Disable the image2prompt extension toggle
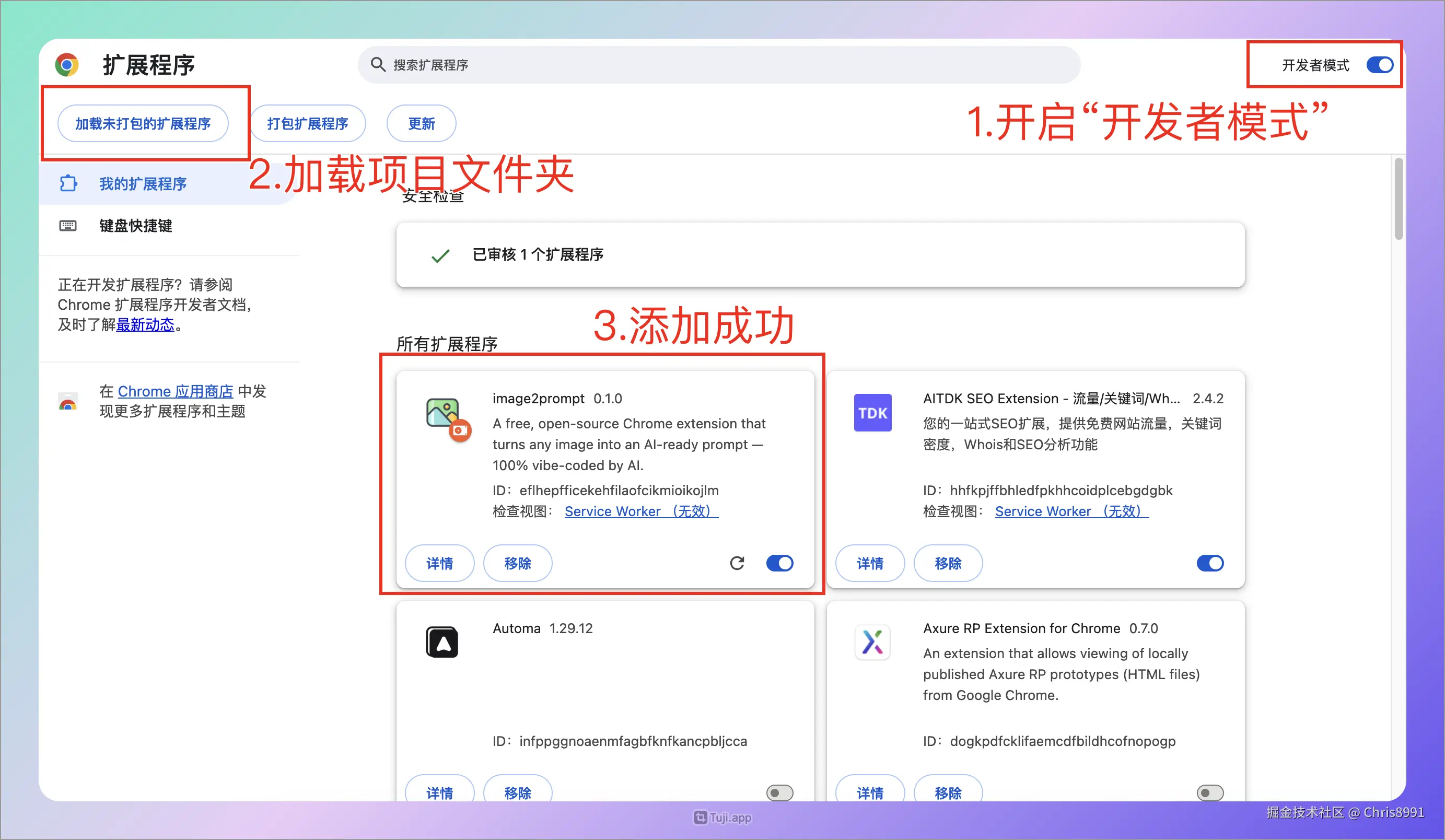This screenshot has width=1445, height=840. [779, 563]
